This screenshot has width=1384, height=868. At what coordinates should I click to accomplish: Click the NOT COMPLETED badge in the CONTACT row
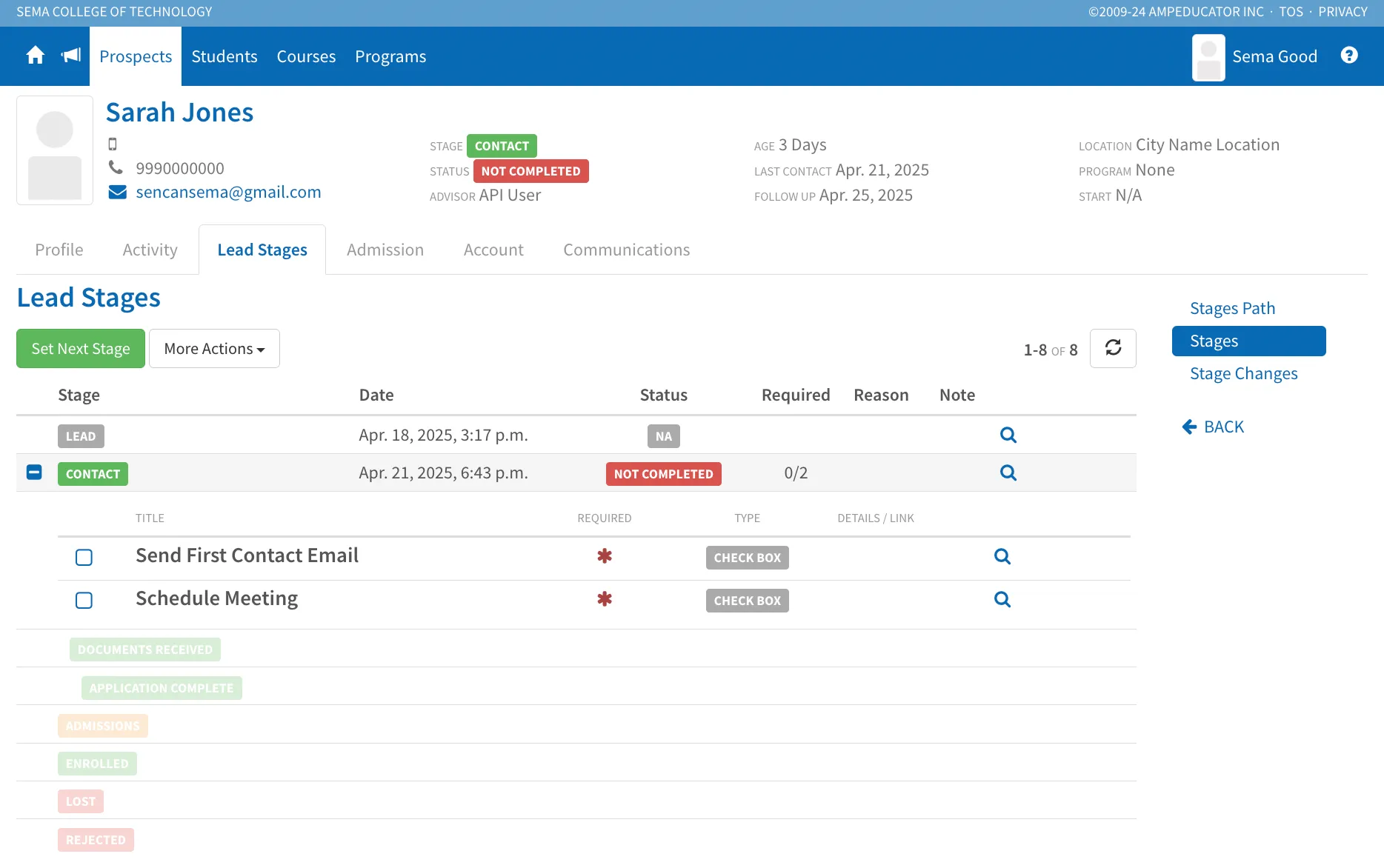(x=664, y=474)
